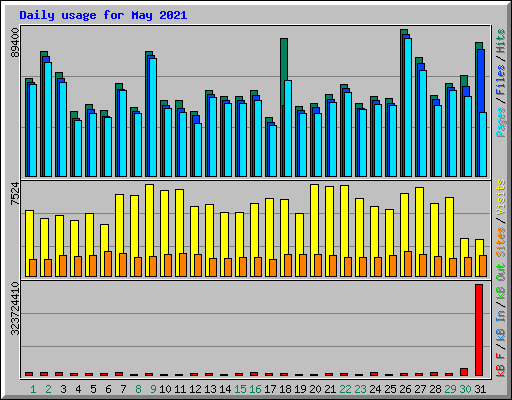Screen dimensions: 512x400
Task: Click day 29 on the x-axis
Action: coord(450,389)
